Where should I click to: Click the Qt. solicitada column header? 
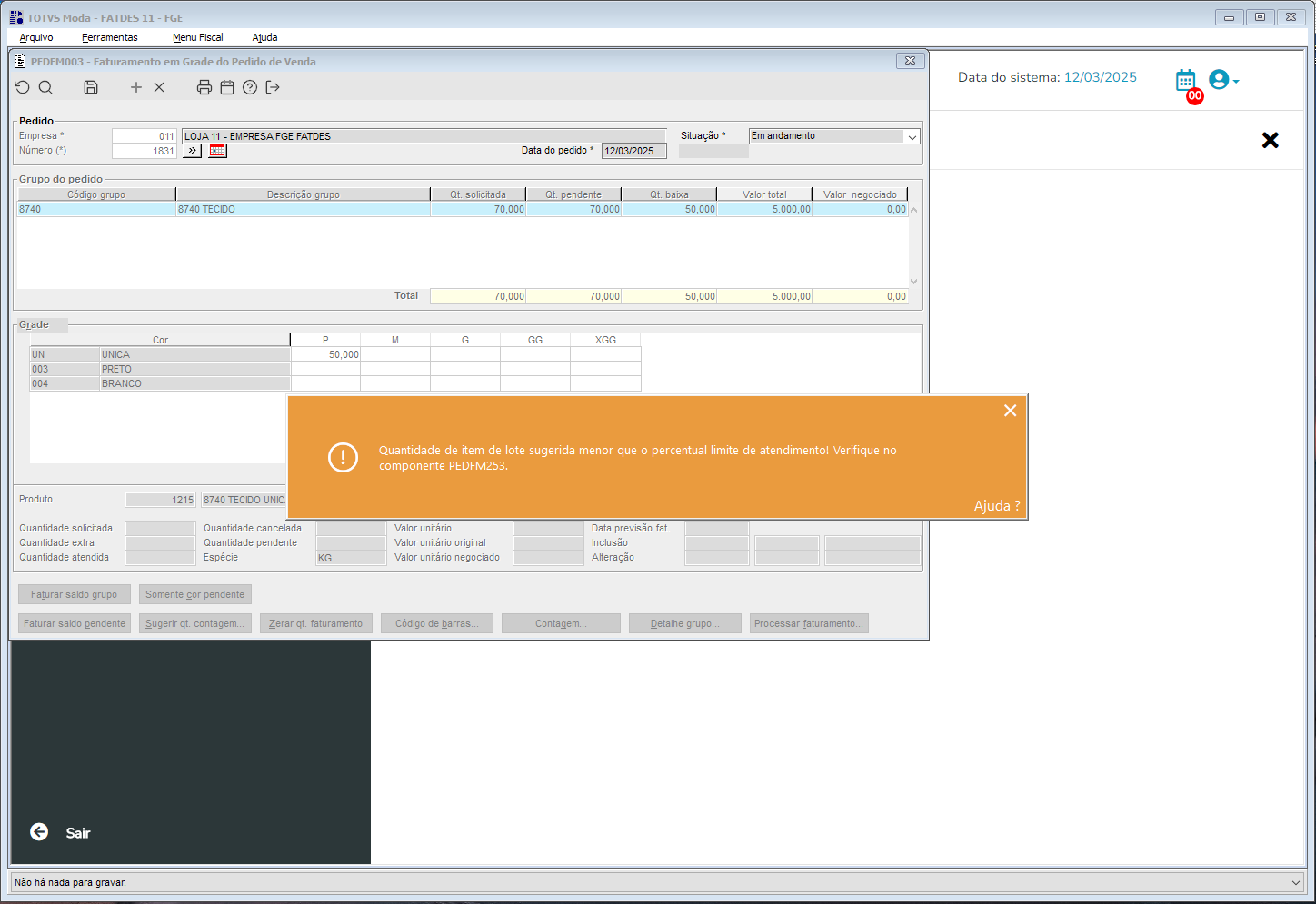click(x=478, y=194)
